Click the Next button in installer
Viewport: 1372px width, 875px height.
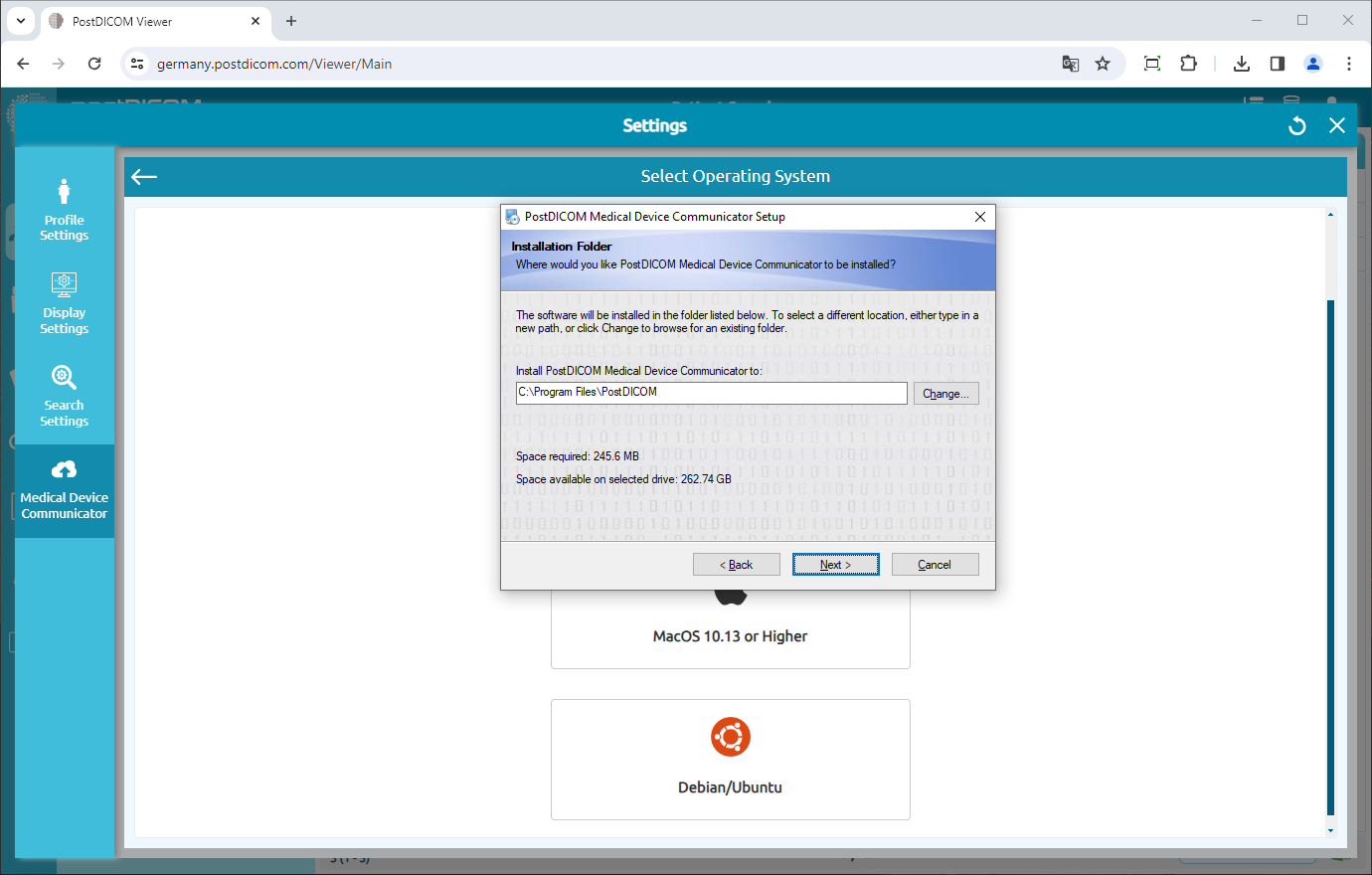[x=835, y=565]
